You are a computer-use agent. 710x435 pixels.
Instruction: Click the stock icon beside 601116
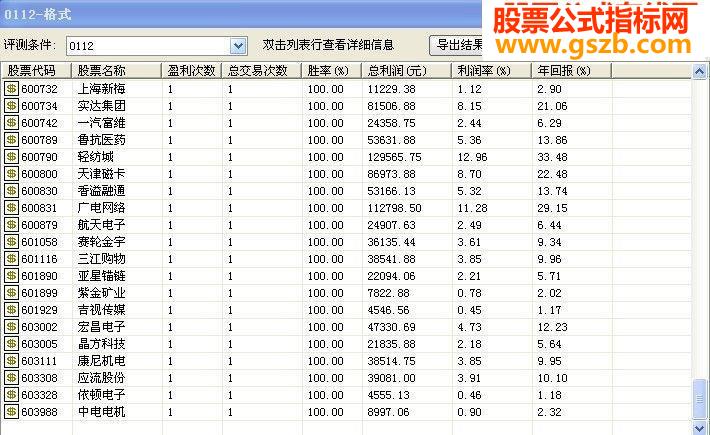pyautogui.click(x=11, y=259)
